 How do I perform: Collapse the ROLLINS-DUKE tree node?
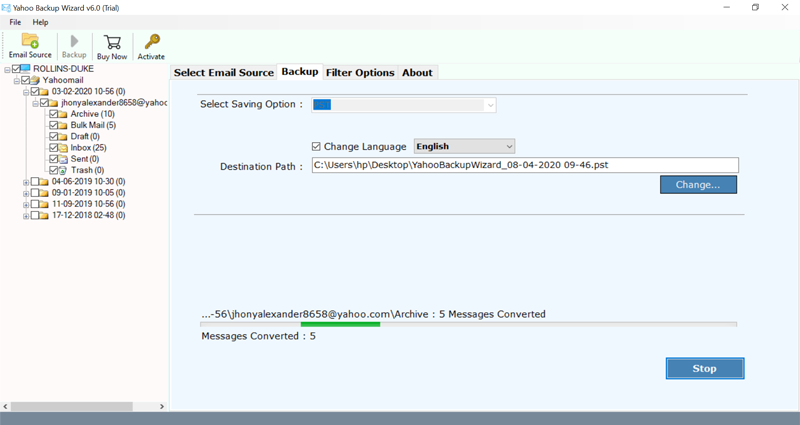tap(7, 69)
